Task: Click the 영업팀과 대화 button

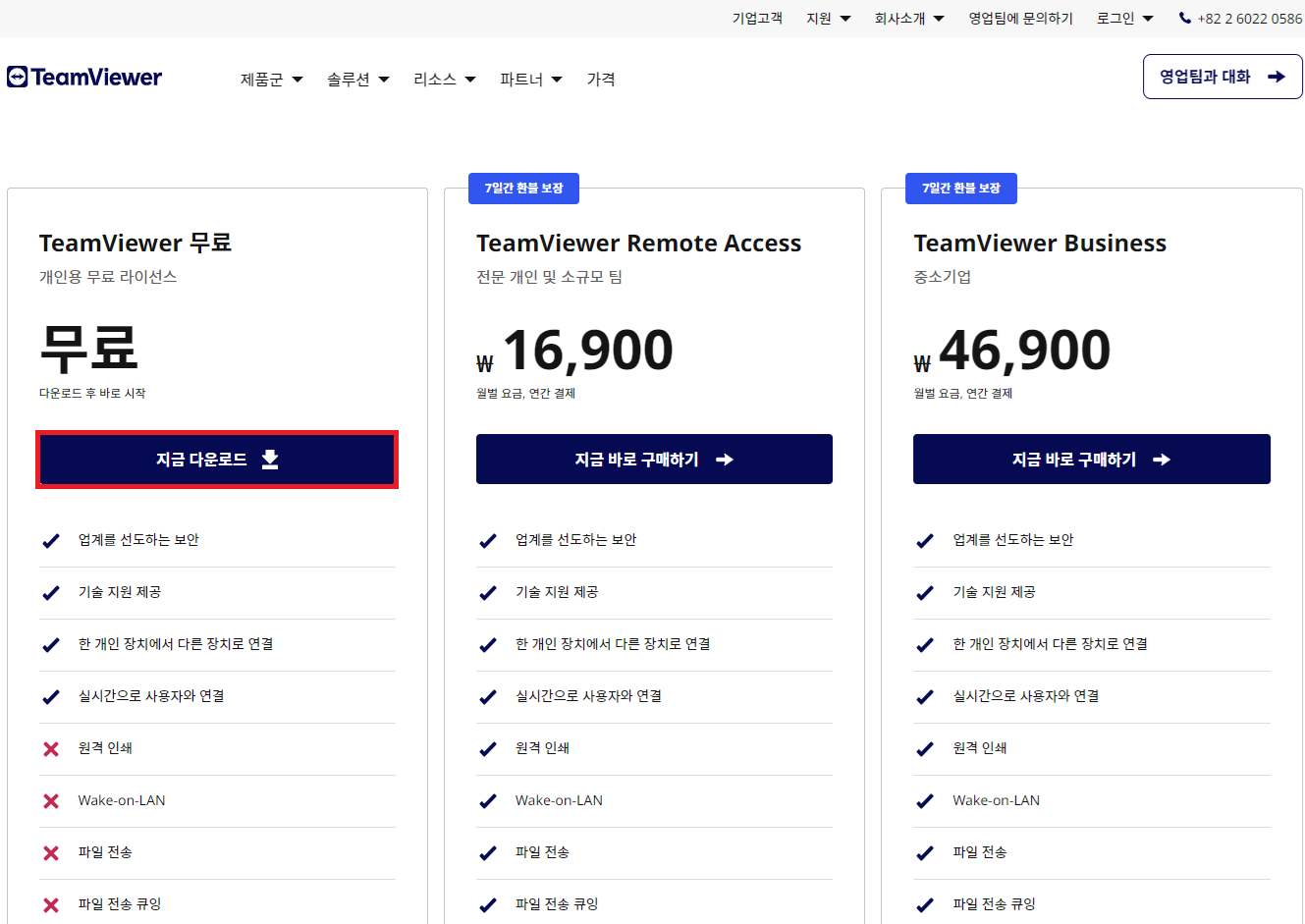Action: 1223,77
